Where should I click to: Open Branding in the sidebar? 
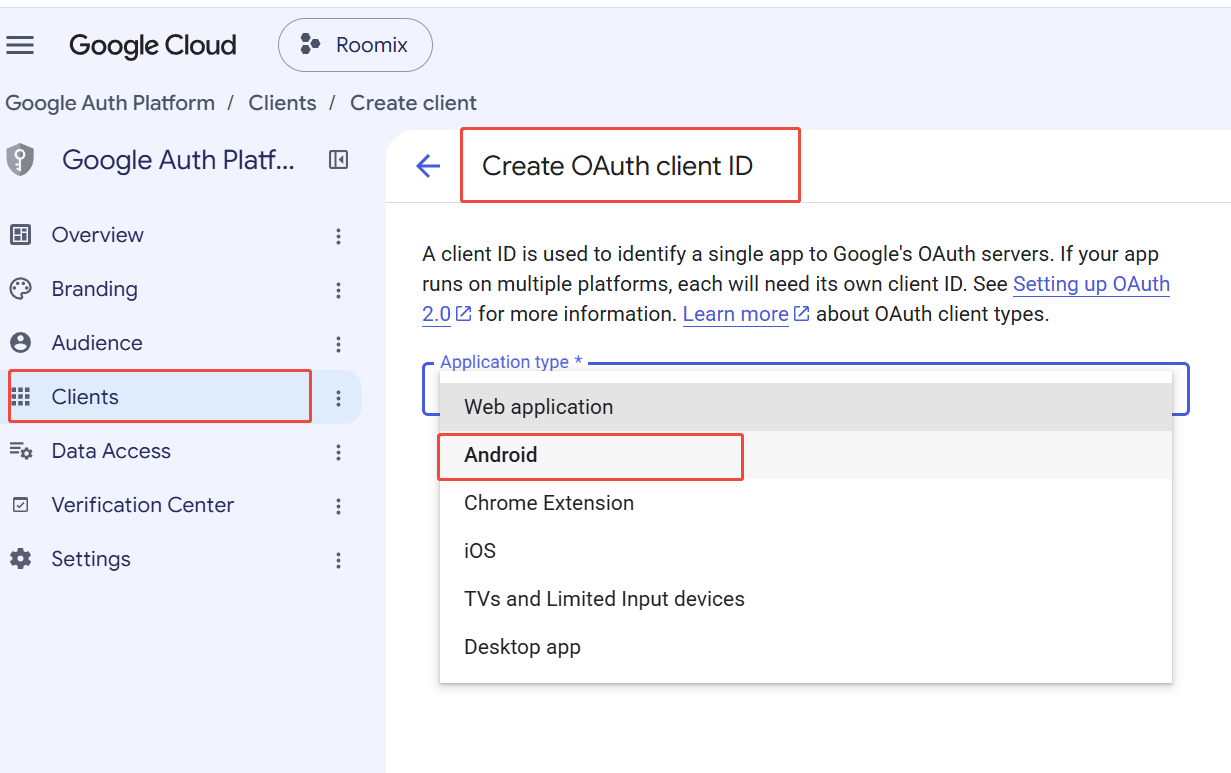[x=94, y=289]
